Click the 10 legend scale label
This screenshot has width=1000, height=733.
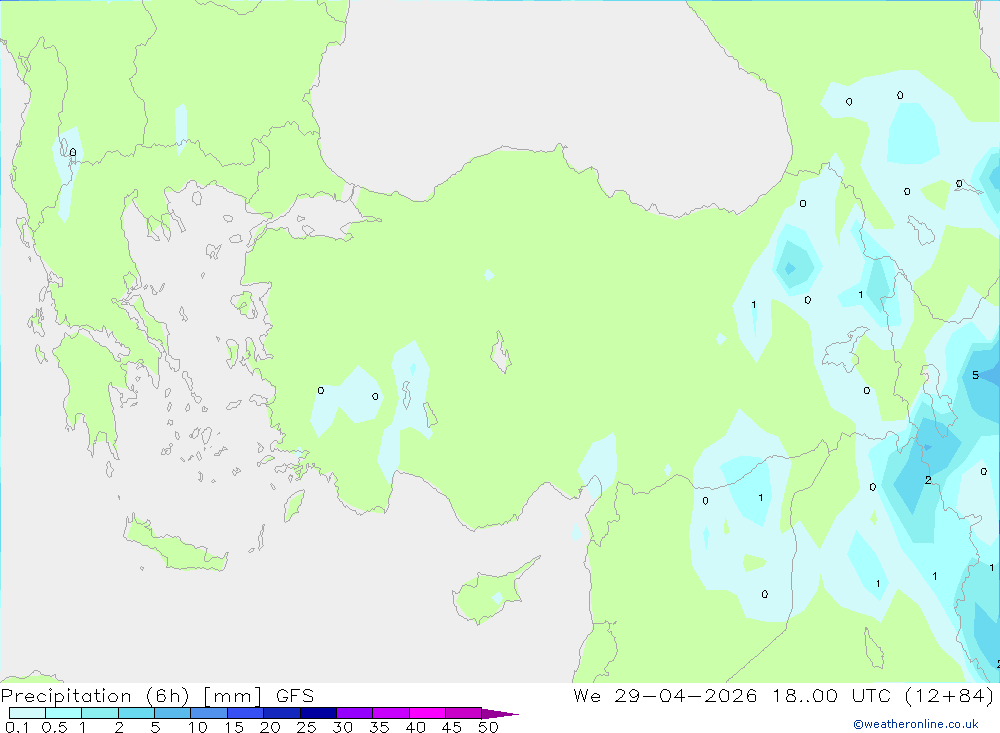coord(198,727)
